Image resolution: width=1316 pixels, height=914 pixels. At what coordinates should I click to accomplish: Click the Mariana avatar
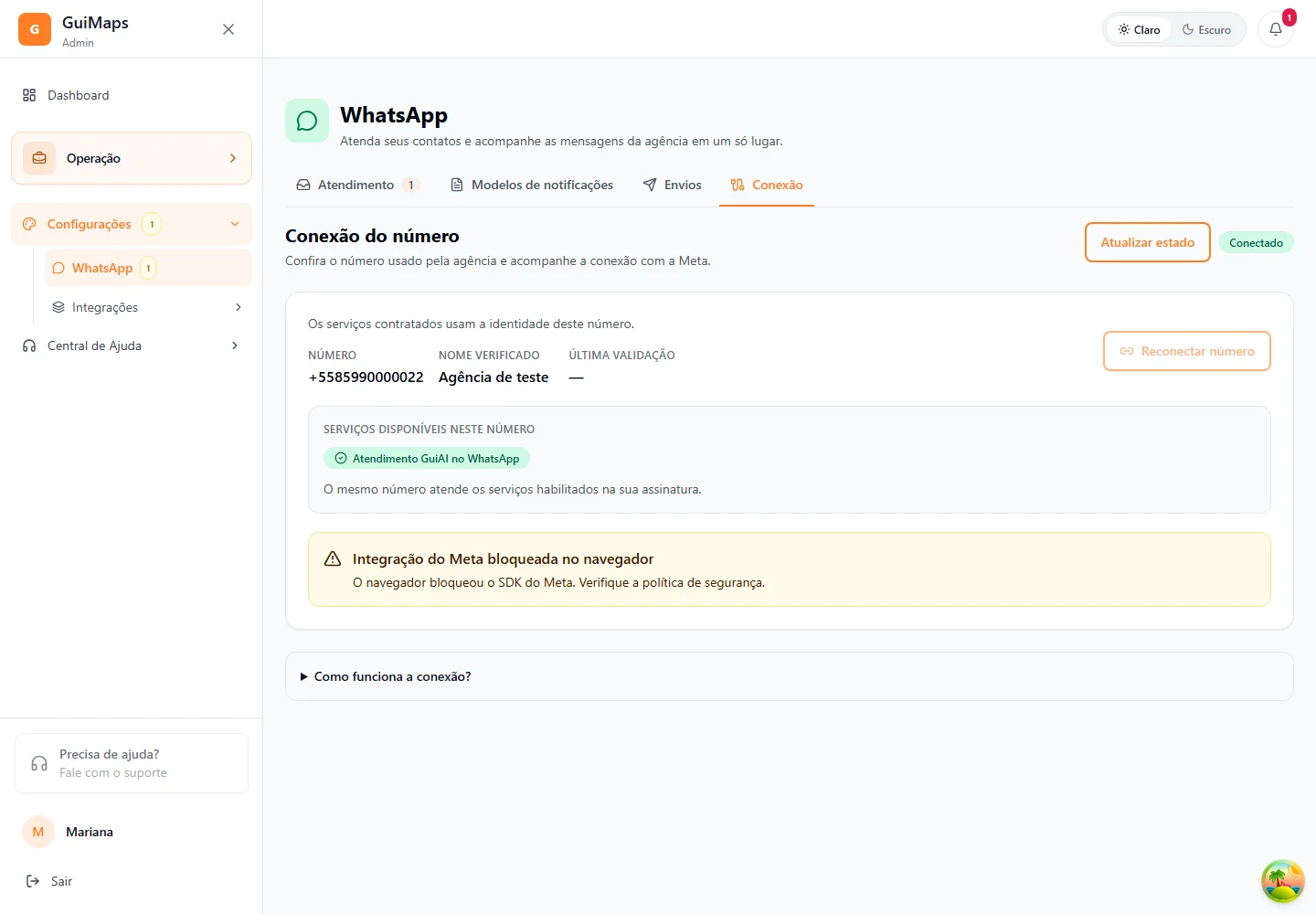38,832
